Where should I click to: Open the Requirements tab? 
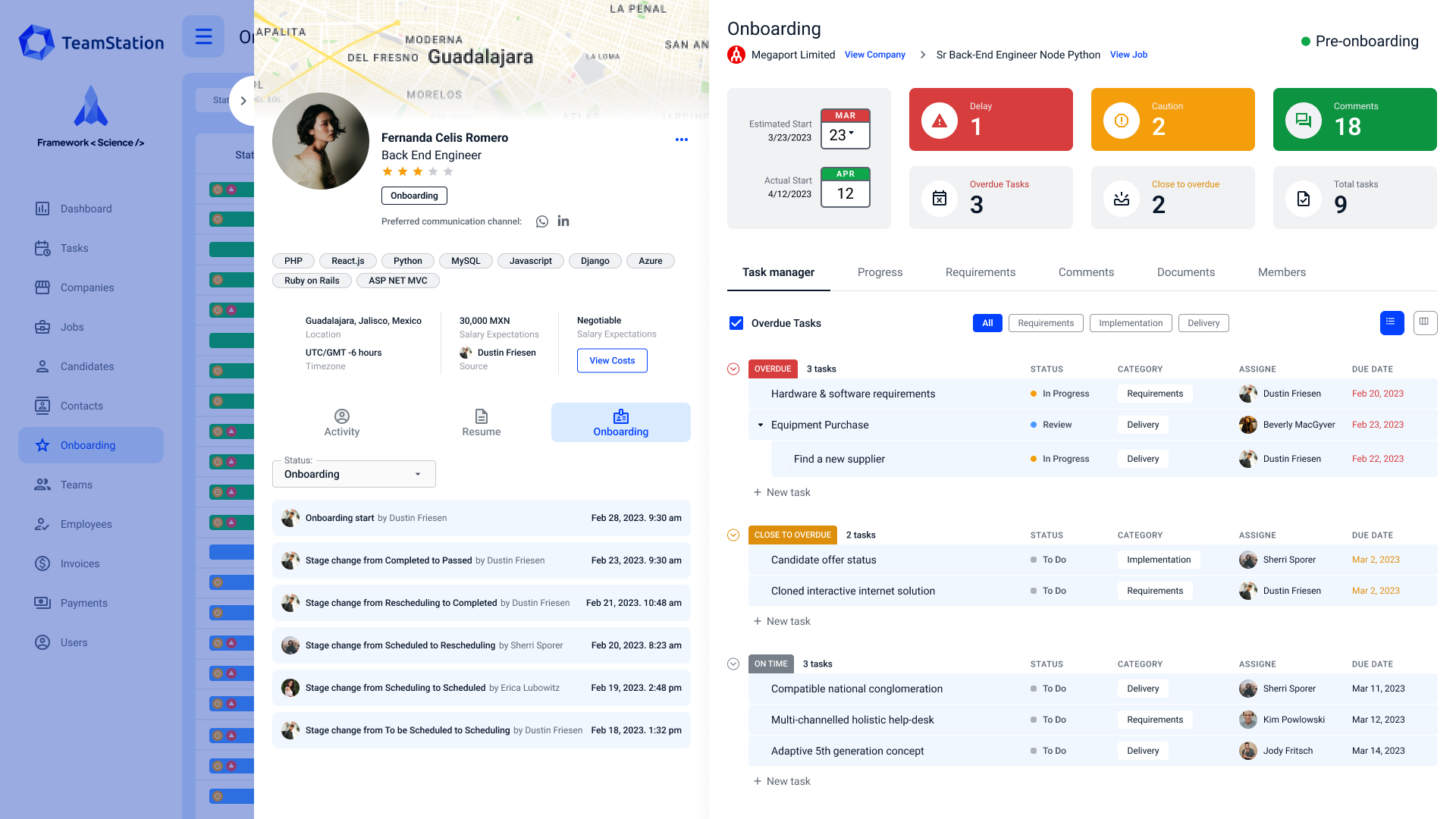(980, 272)
